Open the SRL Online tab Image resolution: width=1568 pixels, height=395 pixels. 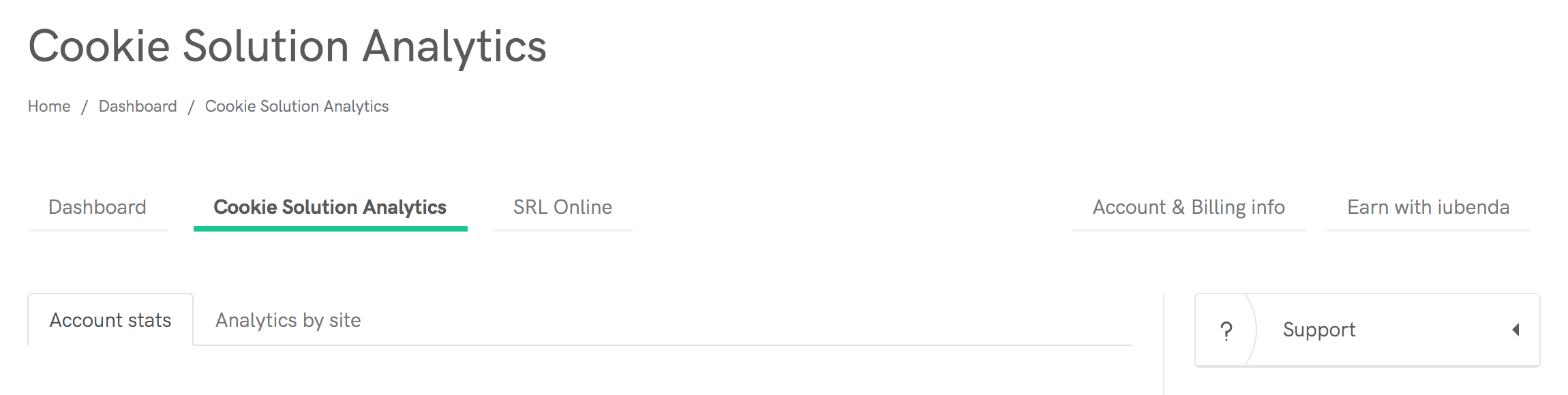point(562,207)
